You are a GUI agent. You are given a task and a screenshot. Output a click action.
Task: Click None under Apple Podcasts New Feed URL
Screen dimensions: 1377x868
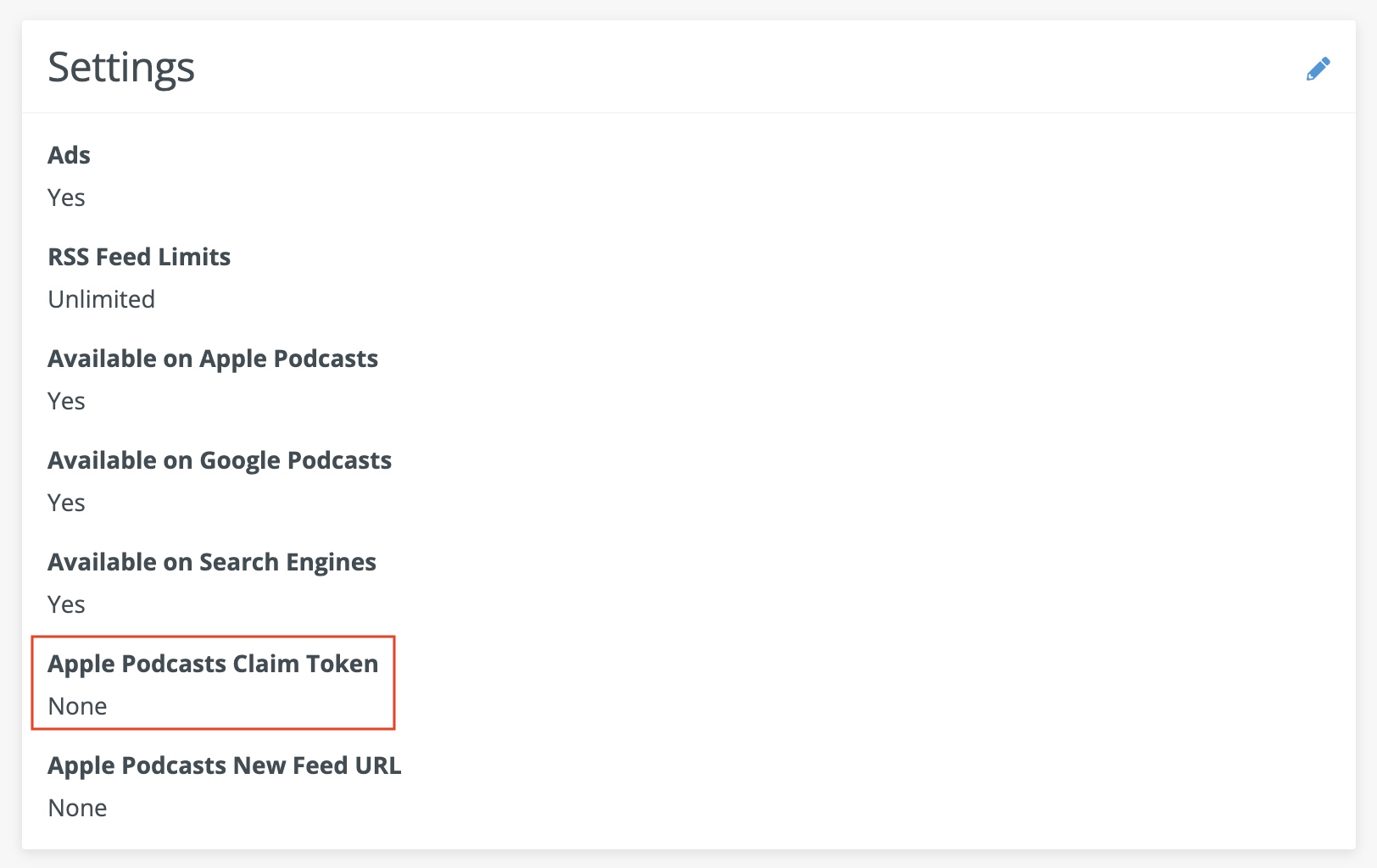pos(77,808)
